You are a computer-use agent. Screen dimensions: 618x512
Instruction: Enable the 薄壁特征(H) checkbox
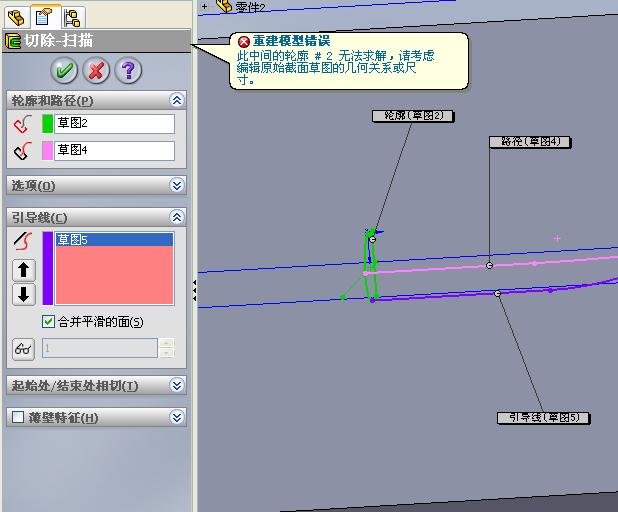point(18,417)
